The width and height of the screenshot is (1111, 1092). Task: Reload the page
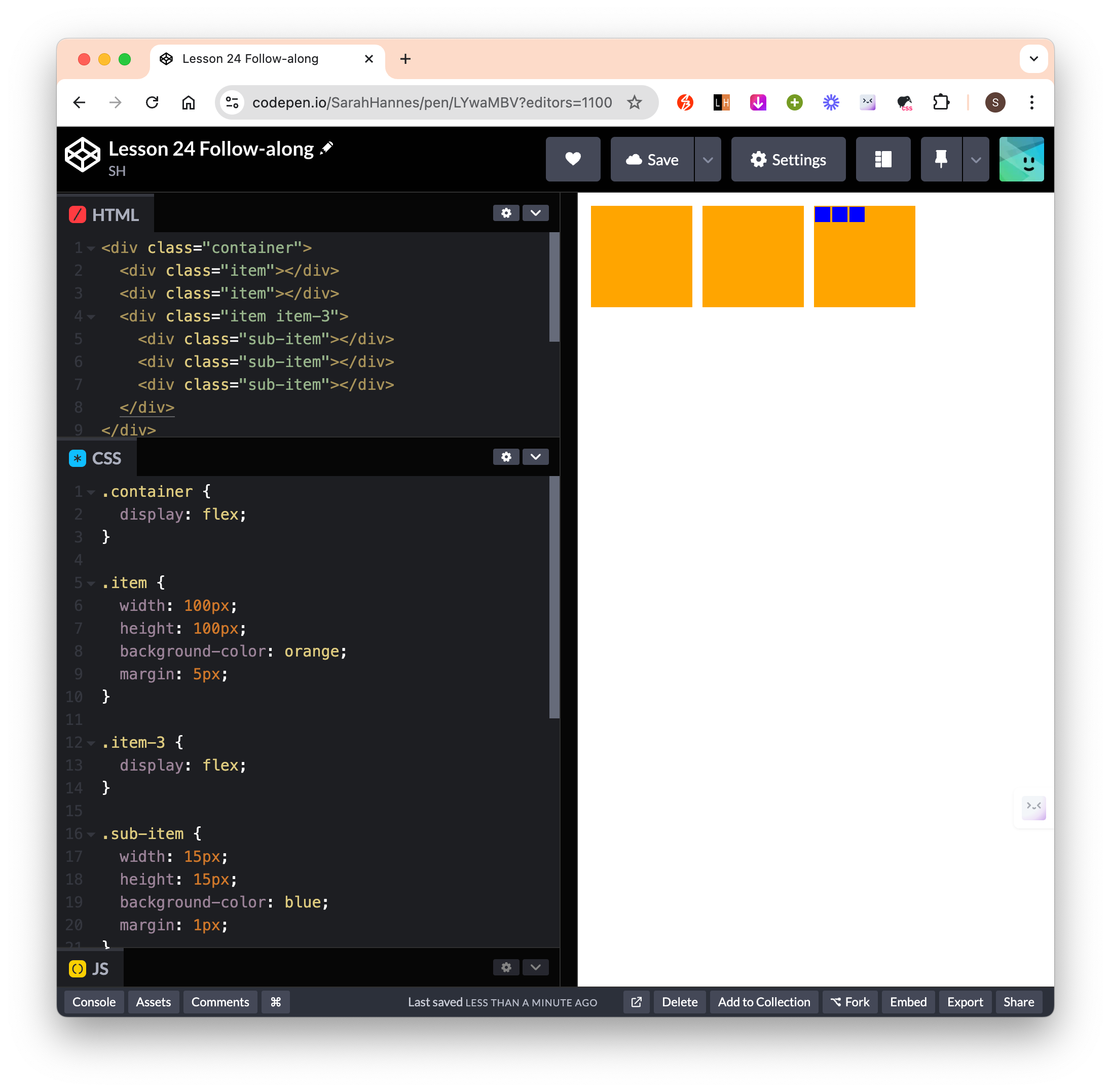tap(152, 103)
